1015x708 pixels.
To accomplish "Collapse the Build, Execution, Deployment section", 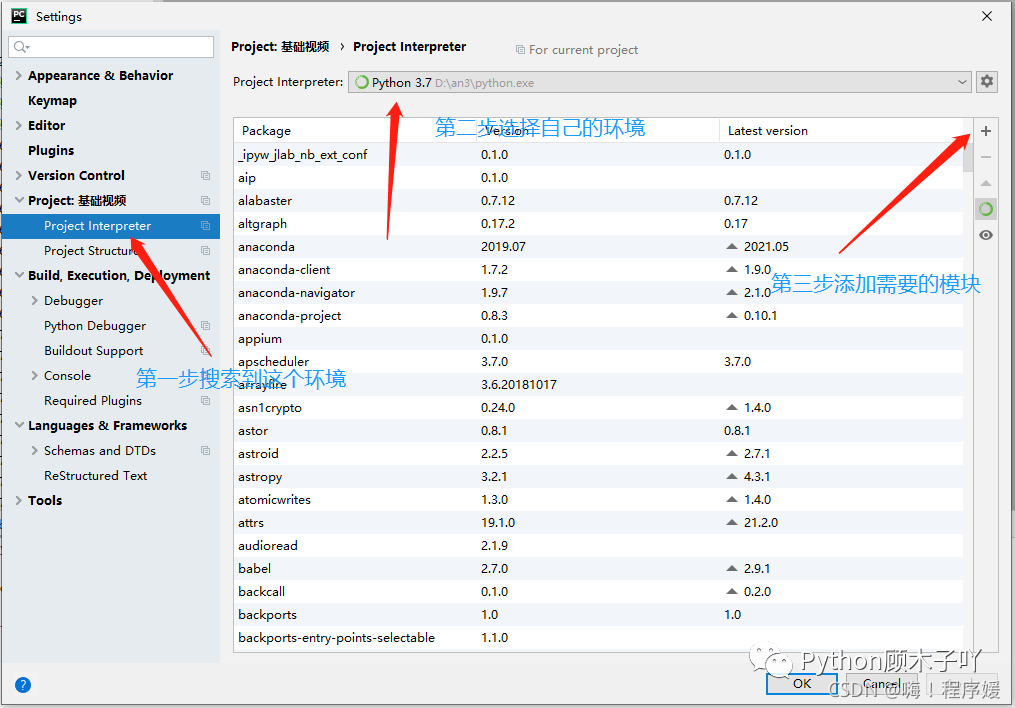I will 19,275.
